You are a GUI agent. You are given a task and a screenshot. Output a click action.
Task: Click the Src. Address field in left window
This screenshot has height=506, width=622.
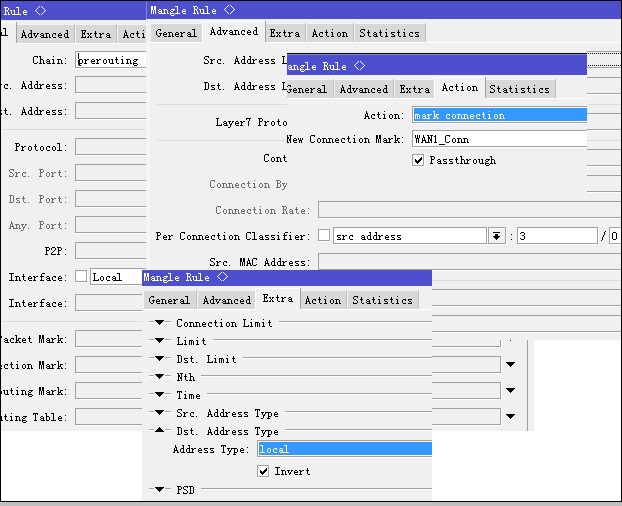[x=111, y=85]
